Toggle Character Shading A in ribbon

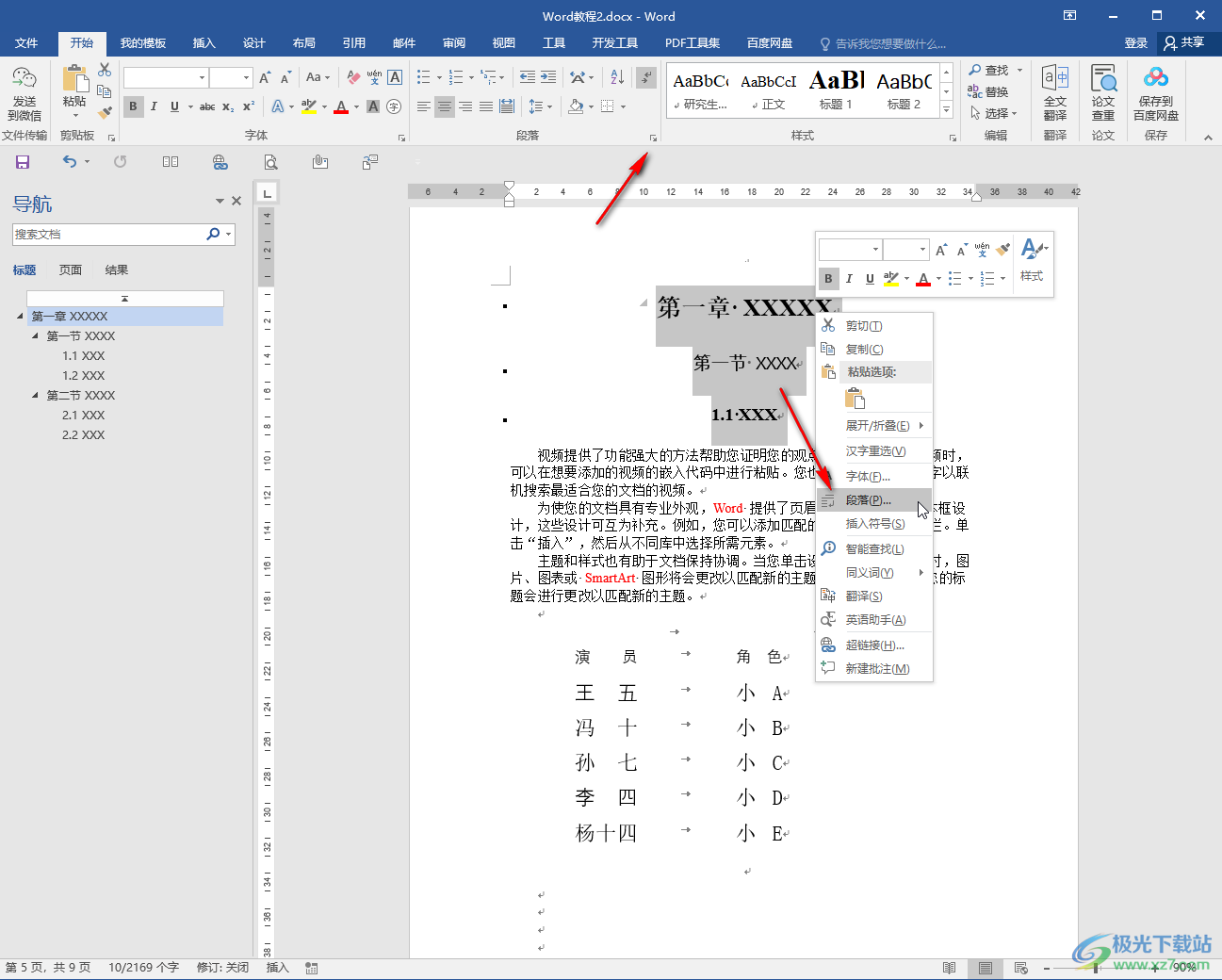point(373,106)
